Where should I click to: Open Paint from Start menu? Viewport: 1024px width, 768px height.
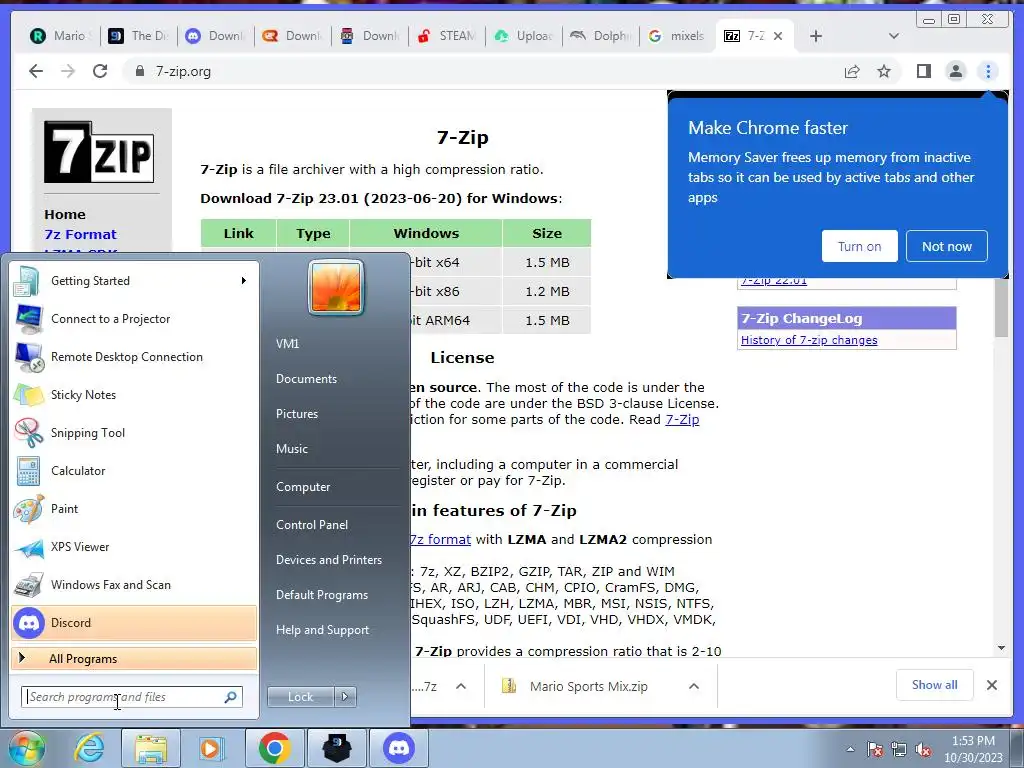point(134,509)
